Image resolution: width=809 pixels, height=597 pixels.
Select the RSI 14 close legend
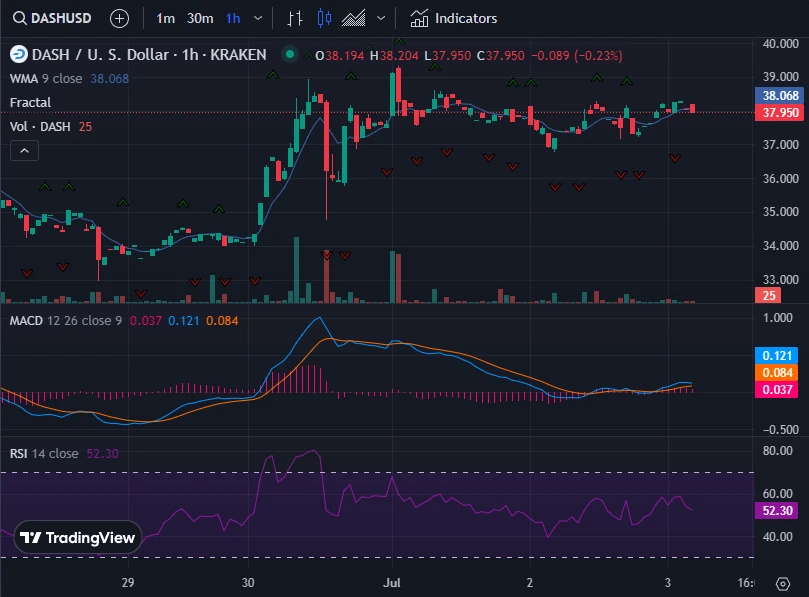pyautogui.click(x=44, y=454)
